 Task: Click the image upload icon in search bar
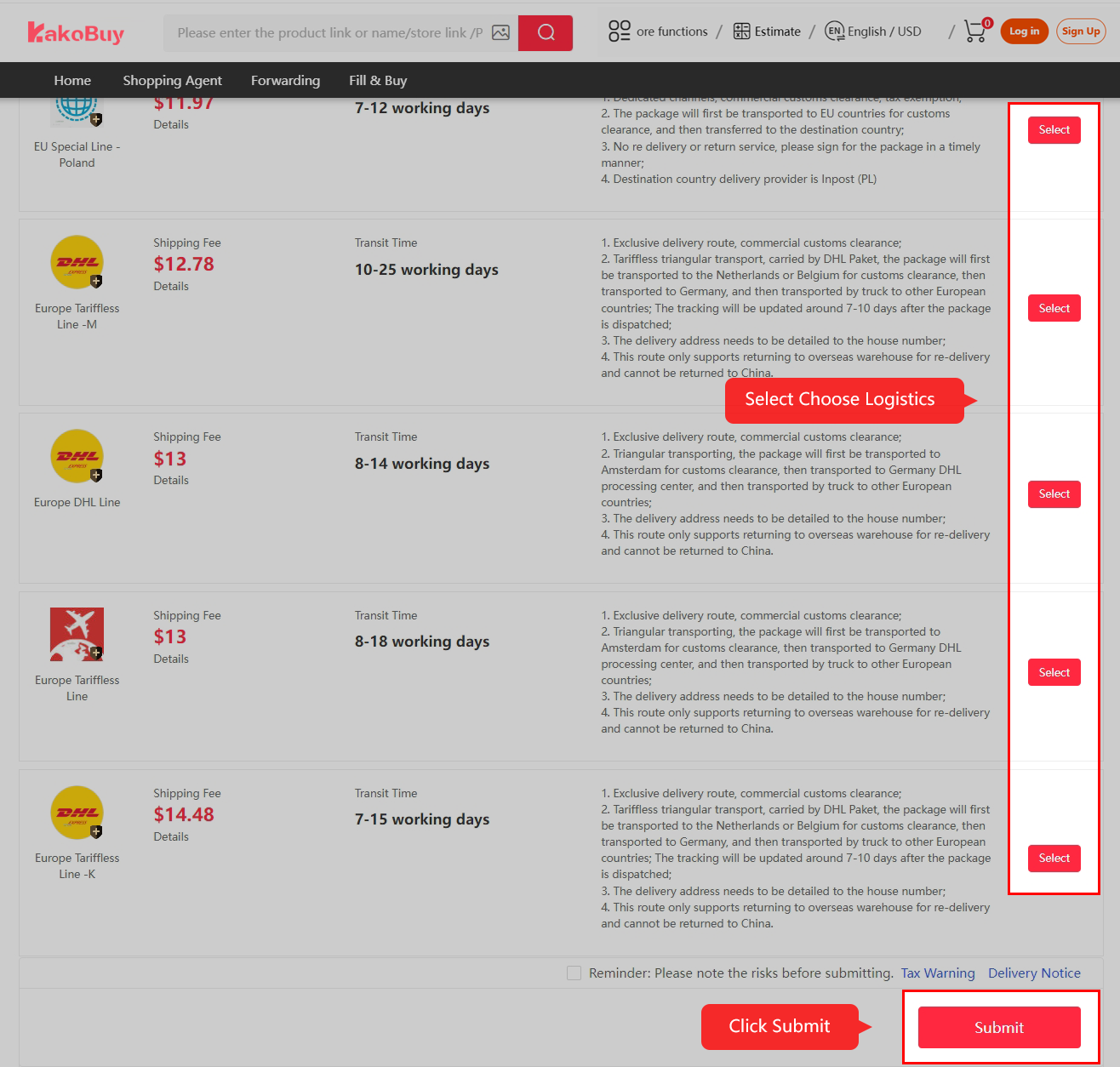pos(500,32)
